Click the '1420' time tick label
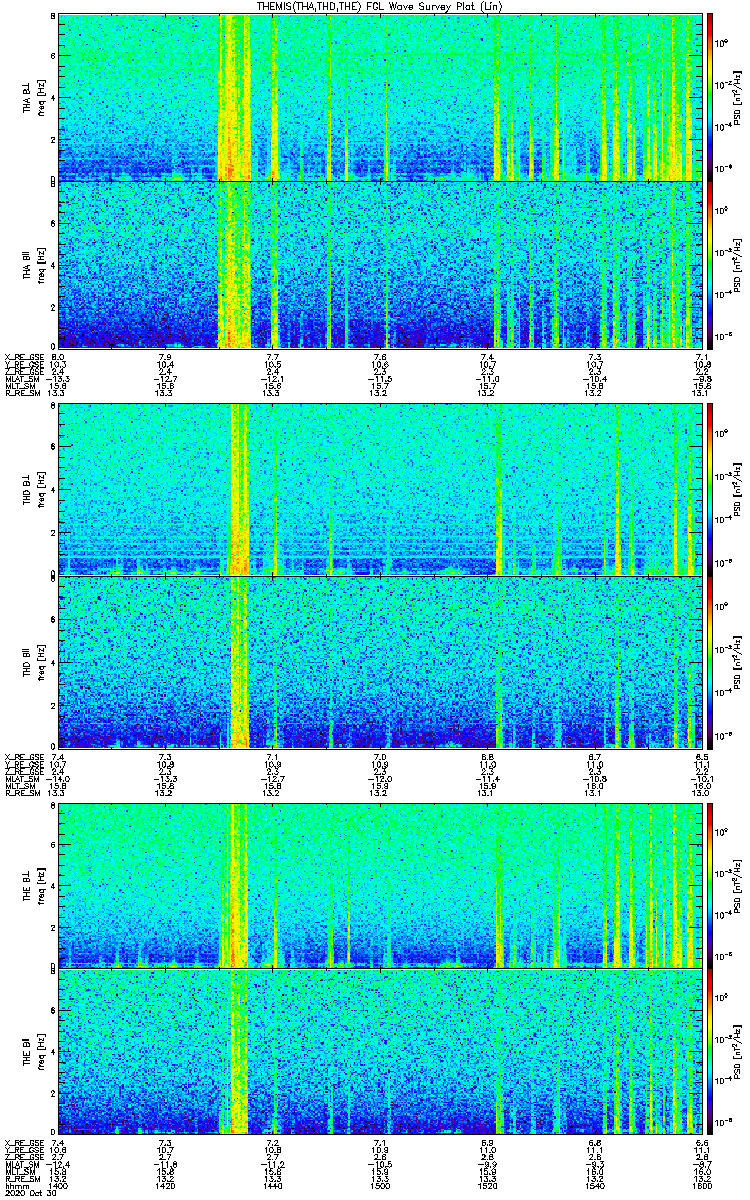The width and height of the screenshot is (750, 1200). (165, 1184)
